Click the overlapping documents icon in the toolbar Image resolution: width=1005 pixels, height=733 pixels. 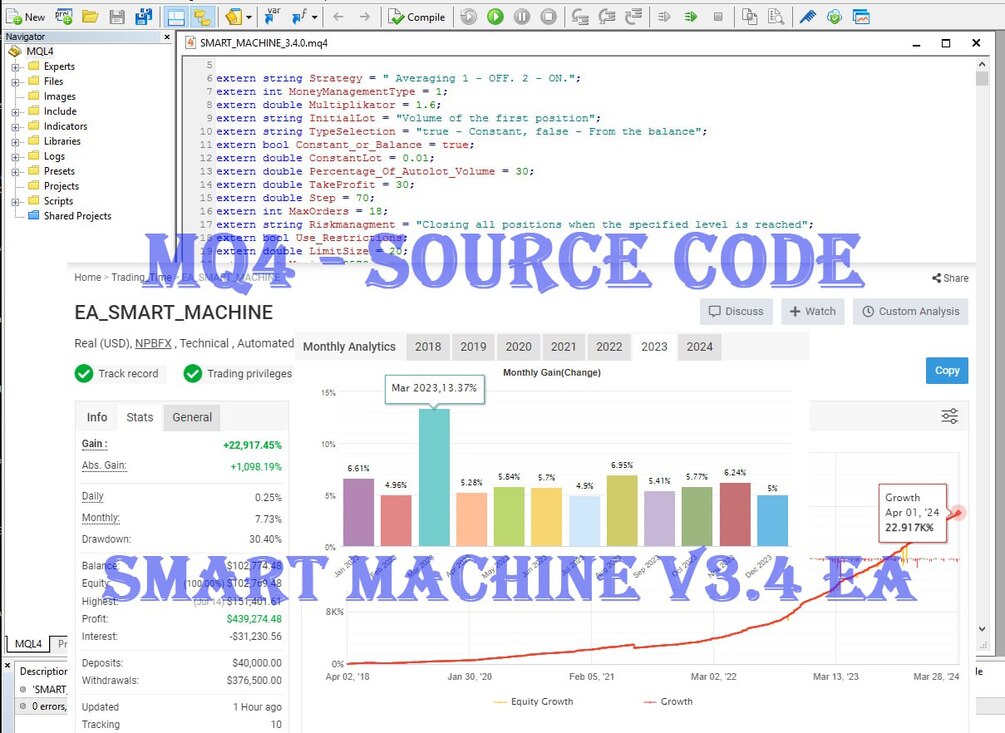click(x=749, y=17)
